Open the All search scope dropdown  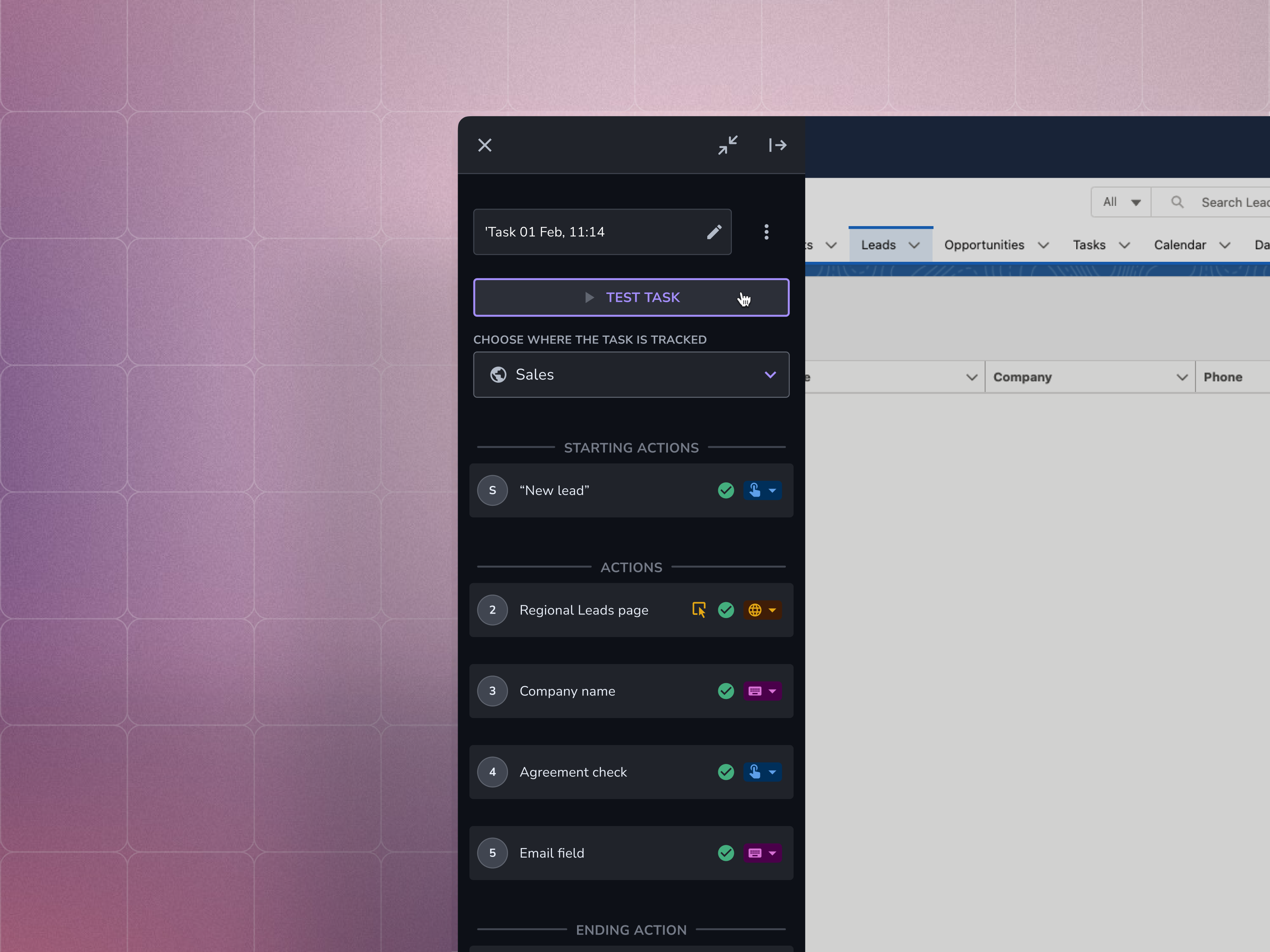[x=1121, y=202]
